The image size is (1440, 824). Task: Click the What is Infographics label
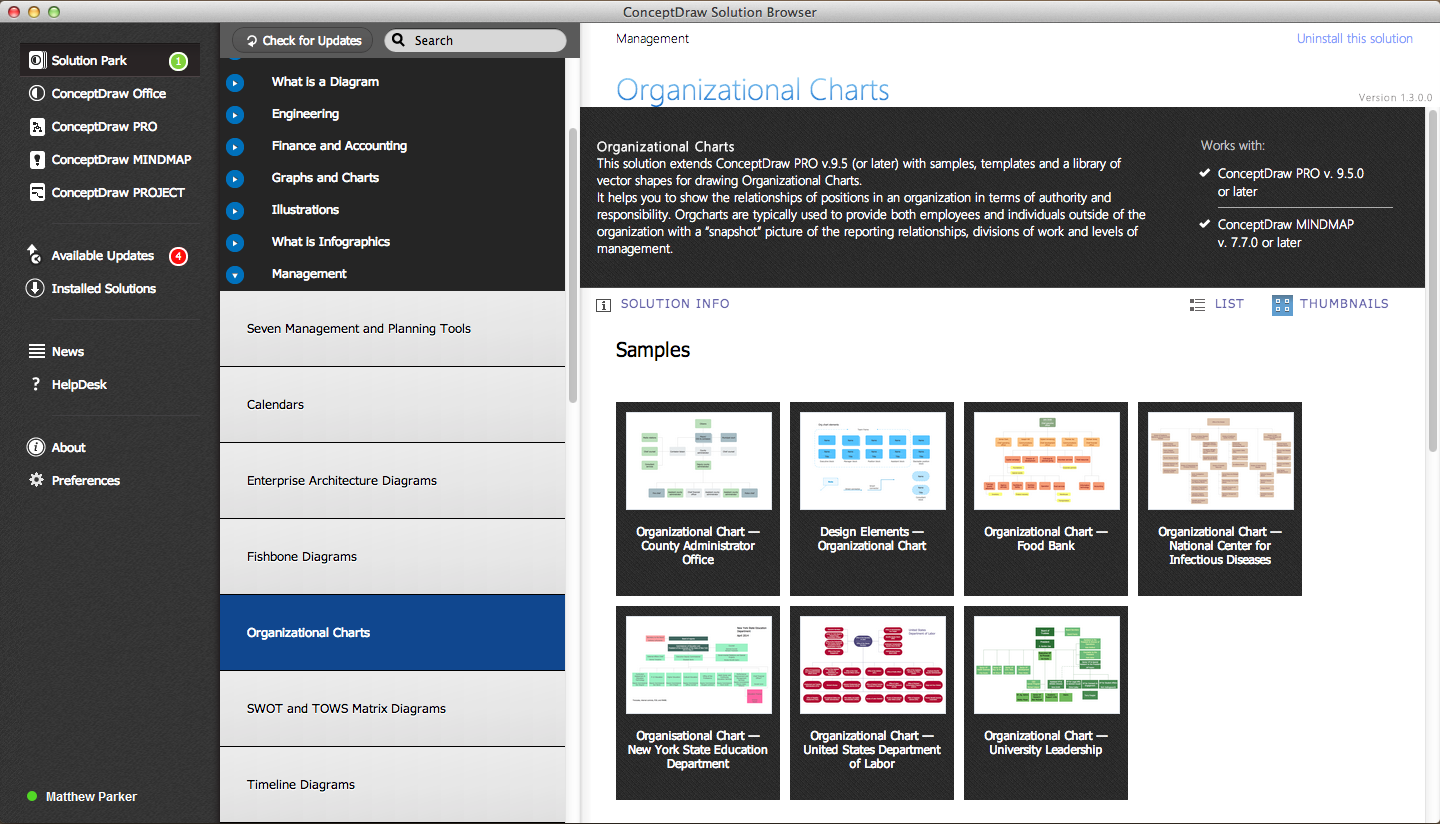(x=330, y=242)
